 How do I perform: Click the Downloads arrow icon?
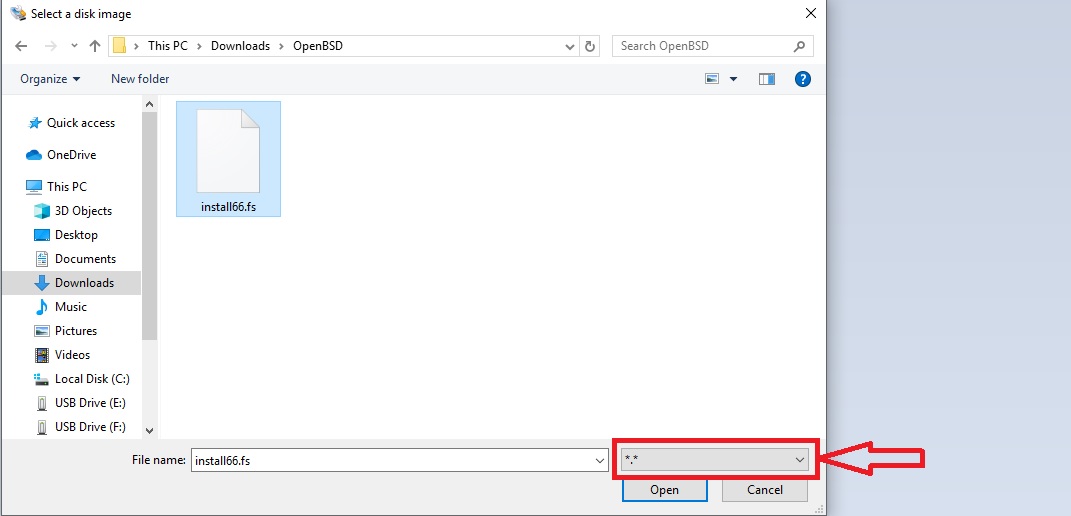(x=42, y=283)
